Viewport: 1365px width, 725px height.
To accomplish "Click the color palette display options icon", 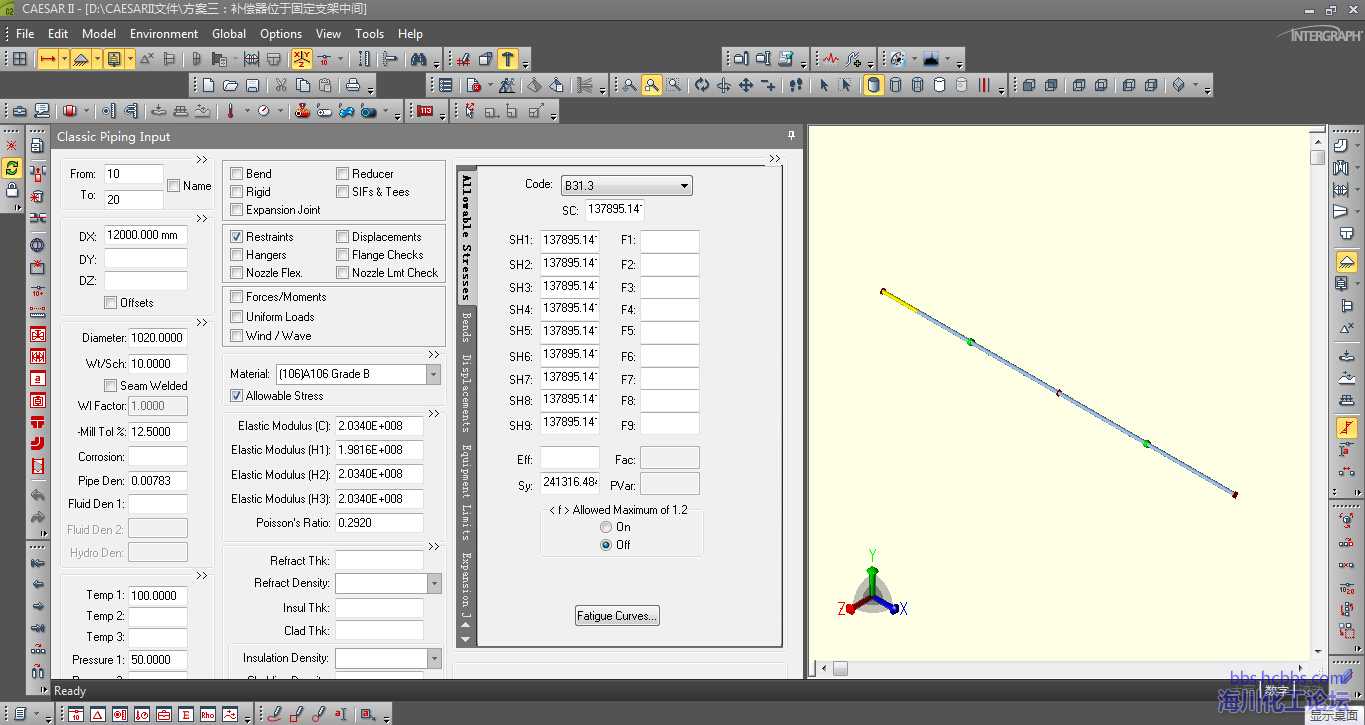I will click(897, 59).
